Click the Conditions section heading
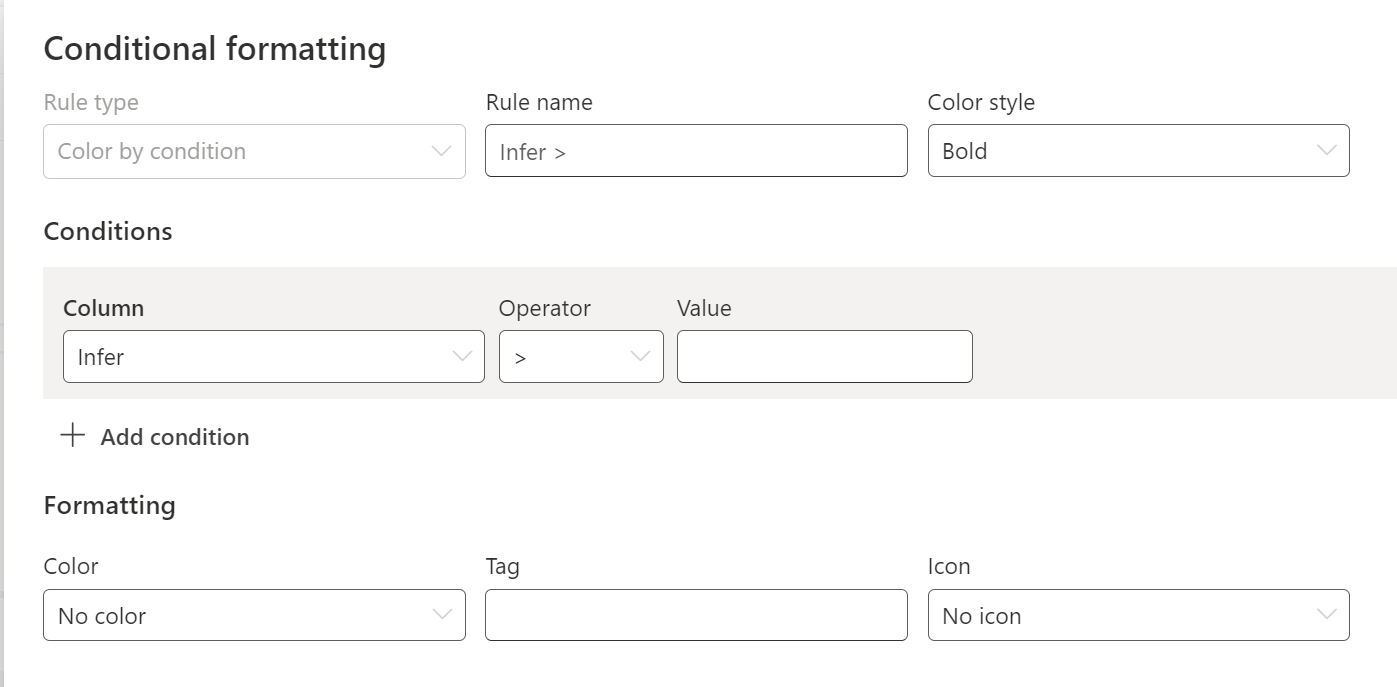Image resolution: width=1397 pixels, height=687 pixels. pos(107,231)
